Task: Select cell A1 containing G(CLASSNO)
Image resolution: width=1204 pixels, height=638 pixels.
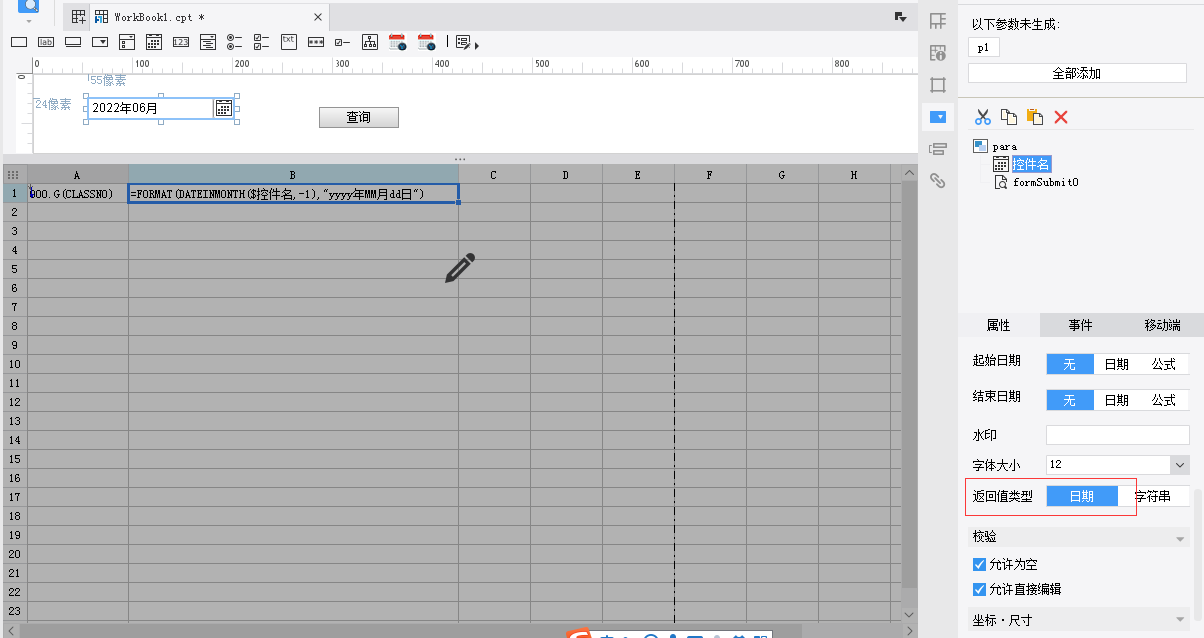Action: tap(78, 193)
